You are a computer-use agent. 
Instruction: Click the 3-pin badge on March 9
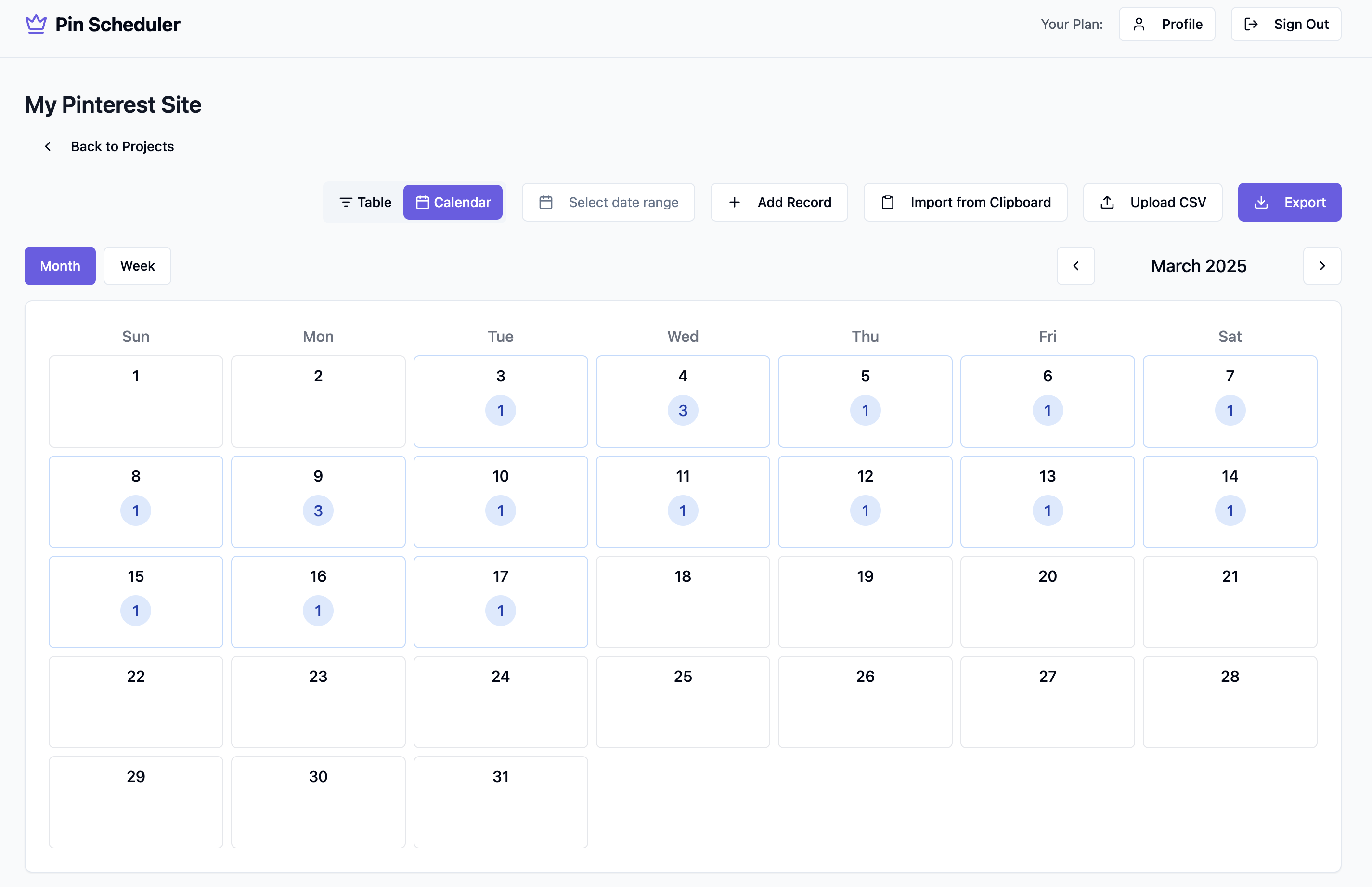318,510
